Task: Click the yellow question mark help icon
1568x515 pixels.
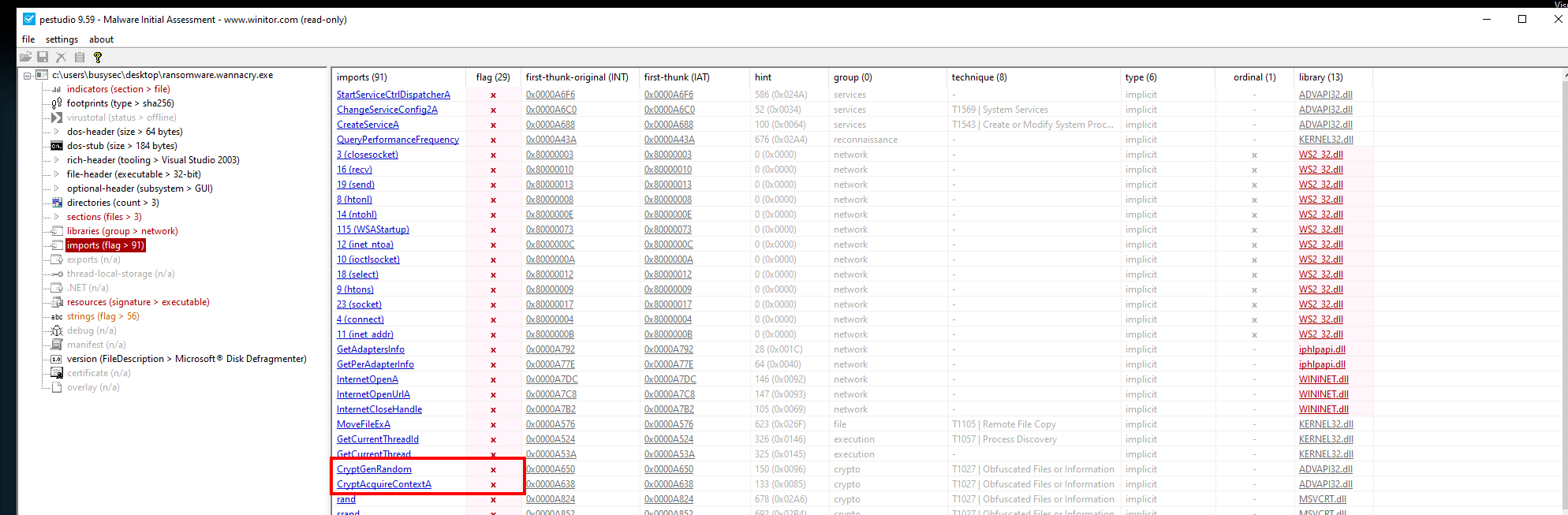Action: point(98,57)
